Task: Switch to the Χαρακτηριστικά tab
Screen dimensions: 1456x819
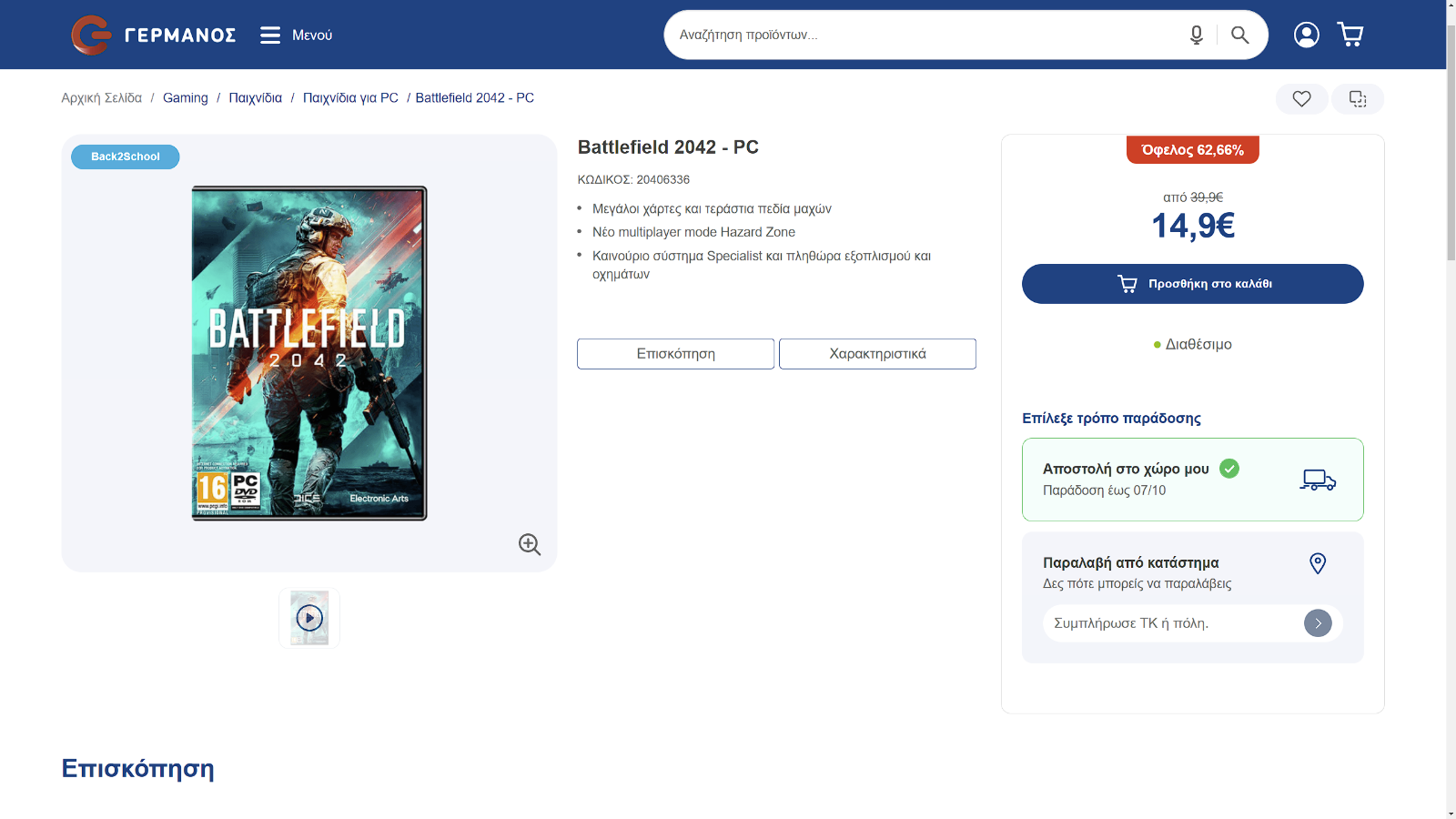Action: click(x=878, y=354)
